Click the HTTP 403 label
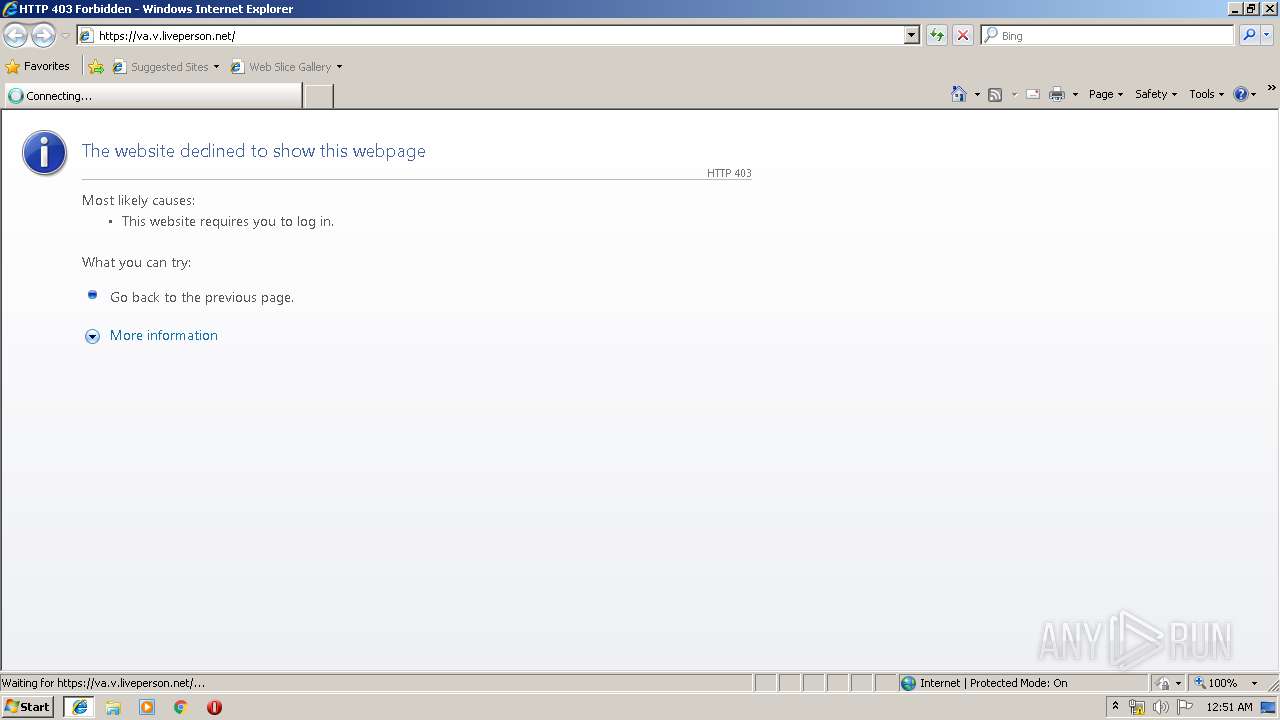The width and height of the screenshot is (1280, 720). (729, 173)
